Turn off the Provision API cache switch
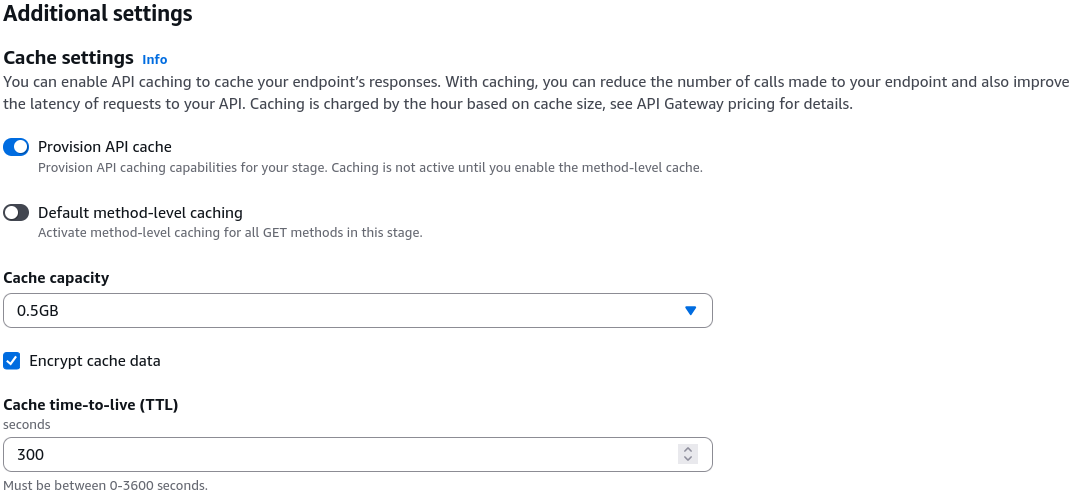The height and width of the screenshot is (497, 1073). pyautogui.click(x=16, y=147)
